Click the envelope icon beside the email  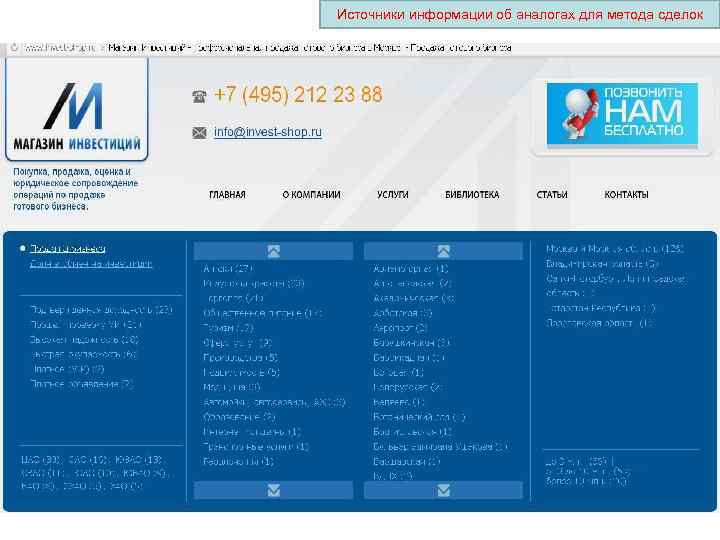pos(199,133)
